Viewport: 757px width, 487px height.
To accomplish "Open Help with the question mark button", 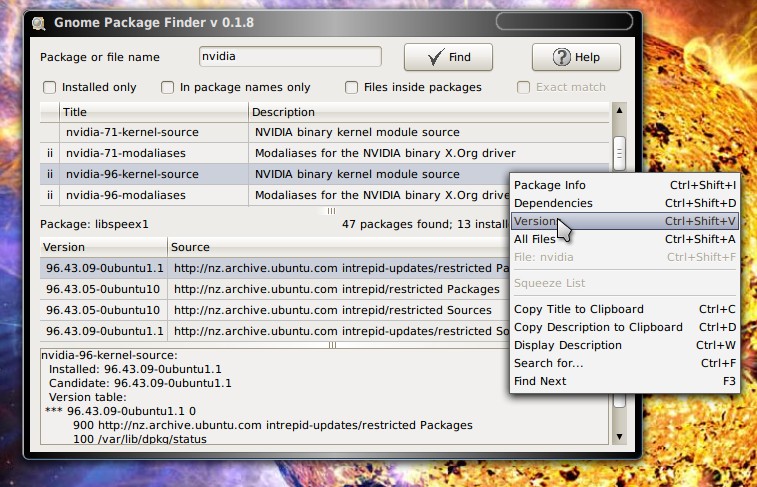I will pyautogui.click(x=576, y=57).
